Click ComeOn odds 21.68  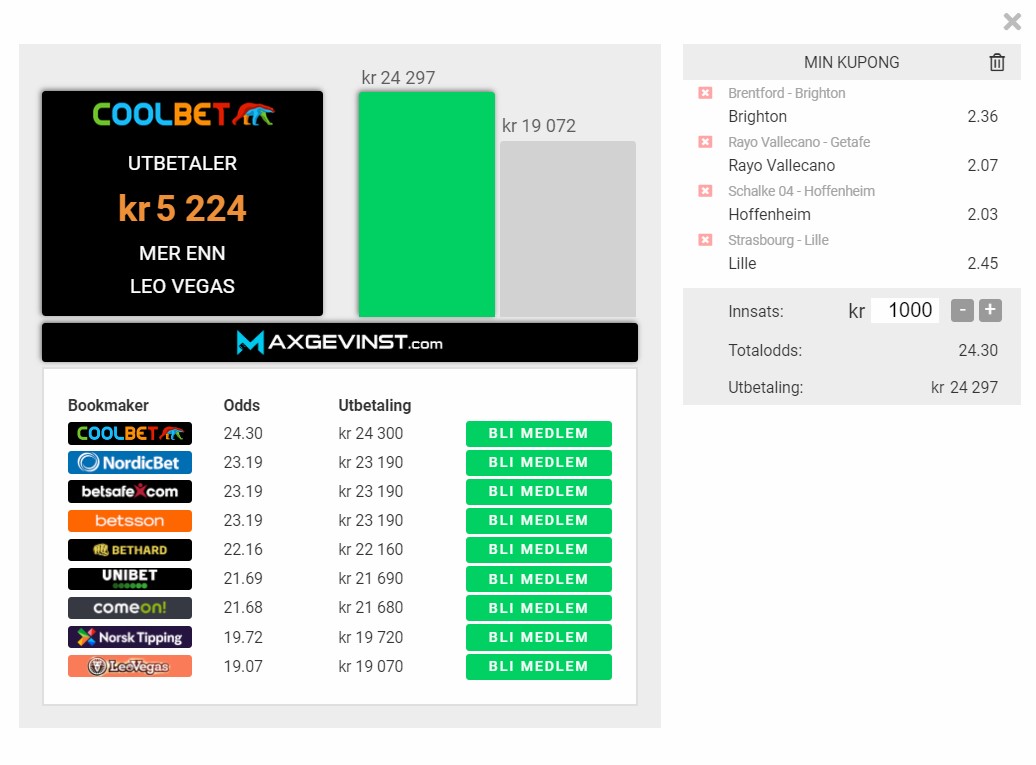[x=243, y=608]
